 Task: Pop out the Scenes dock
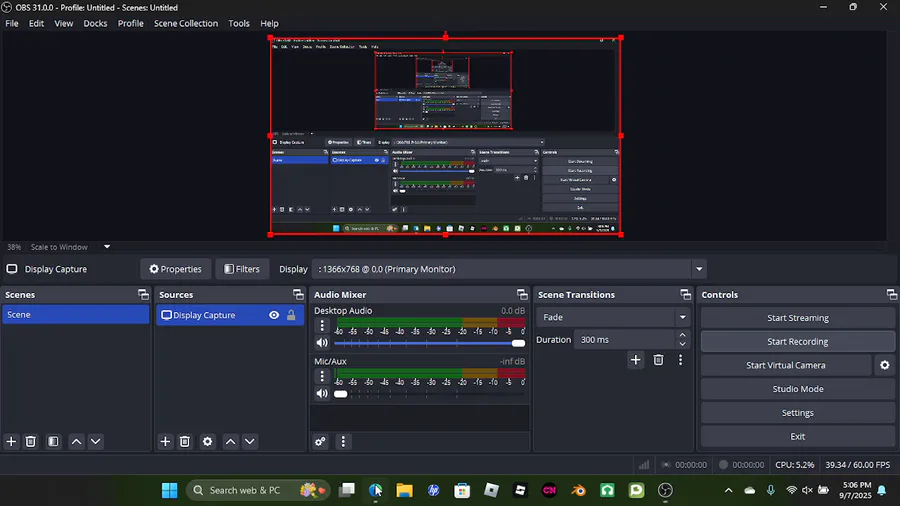click(x=143, y=294)
